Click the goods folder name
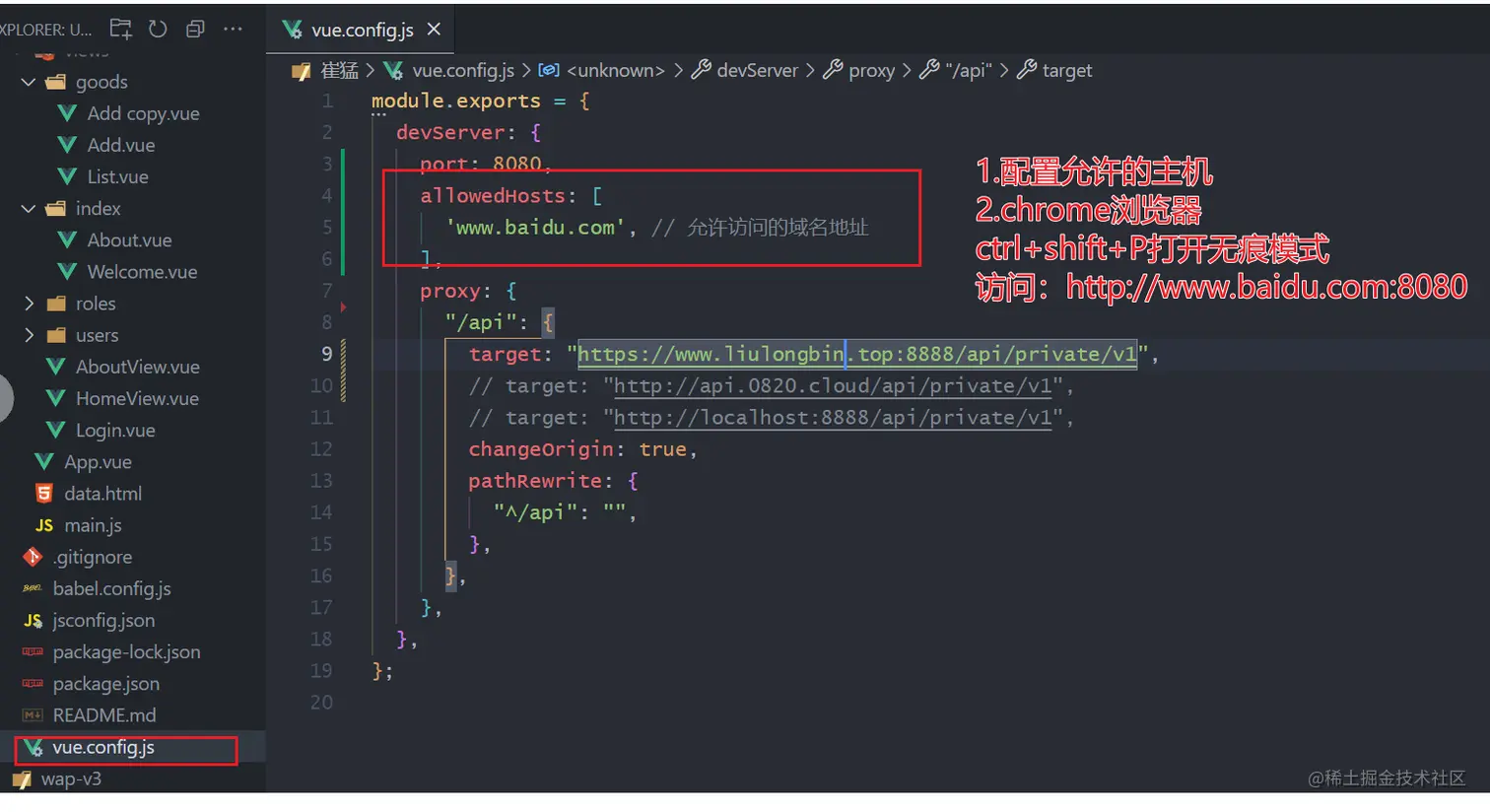 [x=102, y=82]
